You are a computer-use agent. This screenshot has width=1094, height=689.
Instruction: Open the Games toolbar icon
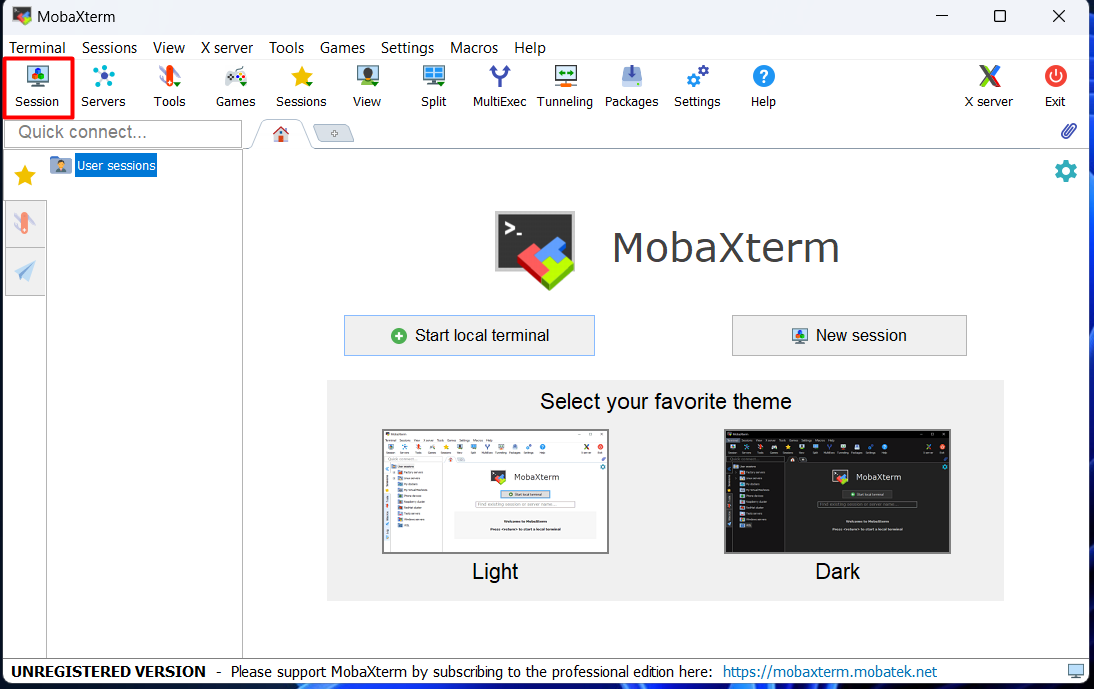(236, 87)
